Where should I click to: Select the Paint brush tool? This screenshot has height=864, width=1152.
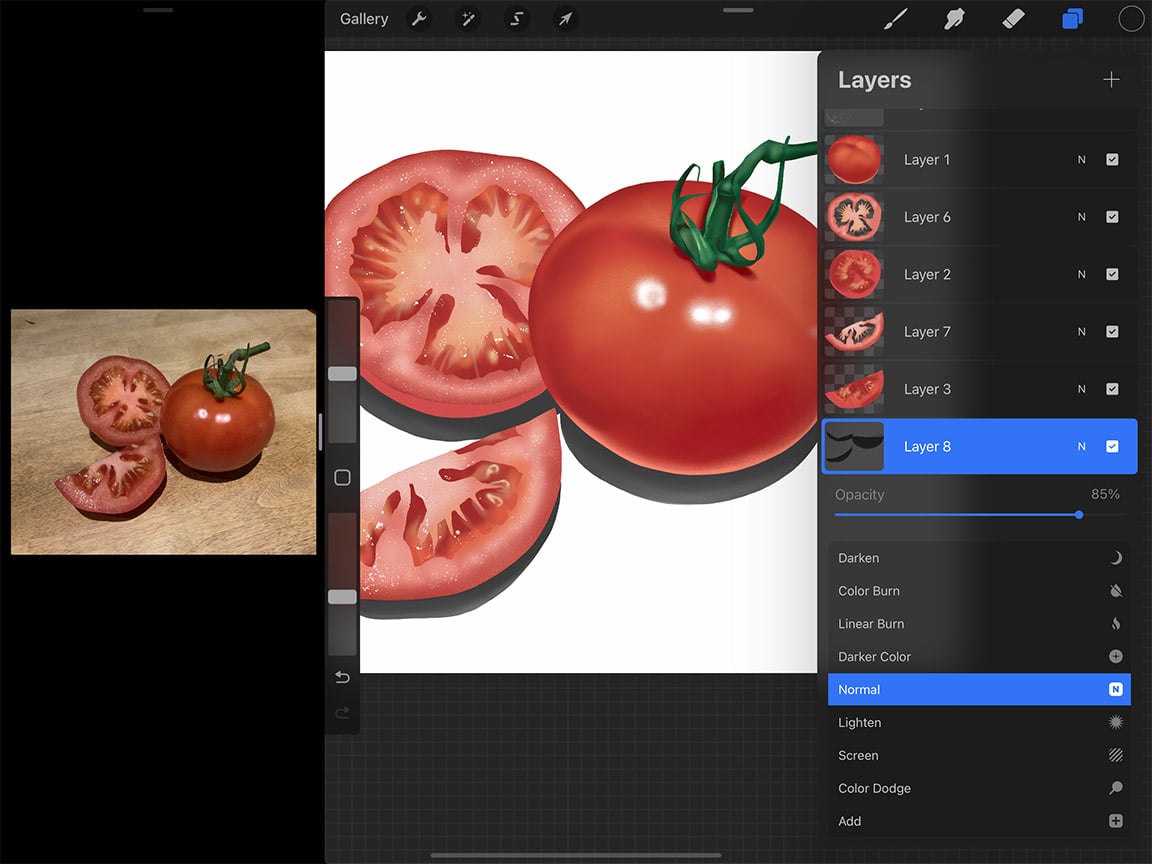click(894, 18)
